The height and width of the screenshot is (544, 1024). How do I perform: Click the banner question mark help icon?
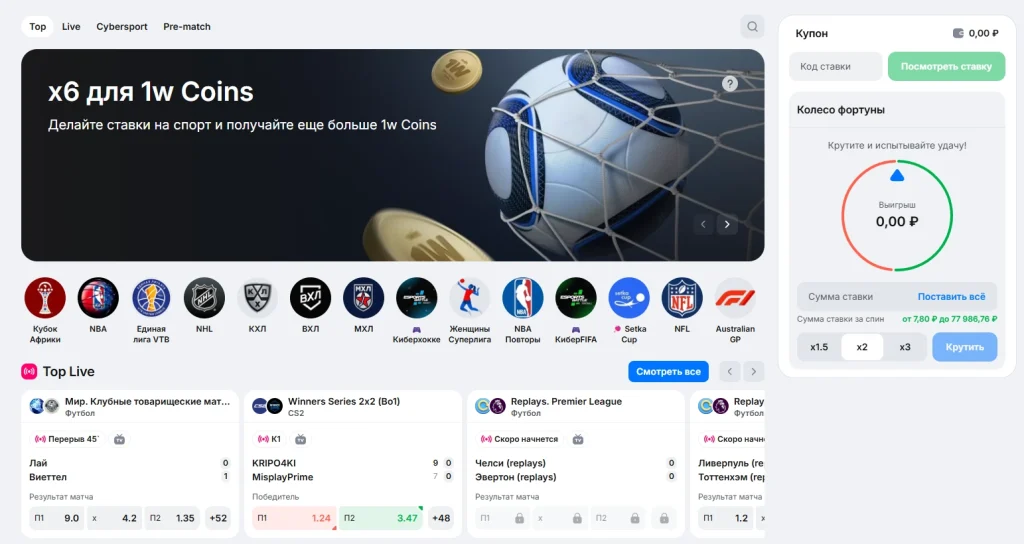click(730, 84)
